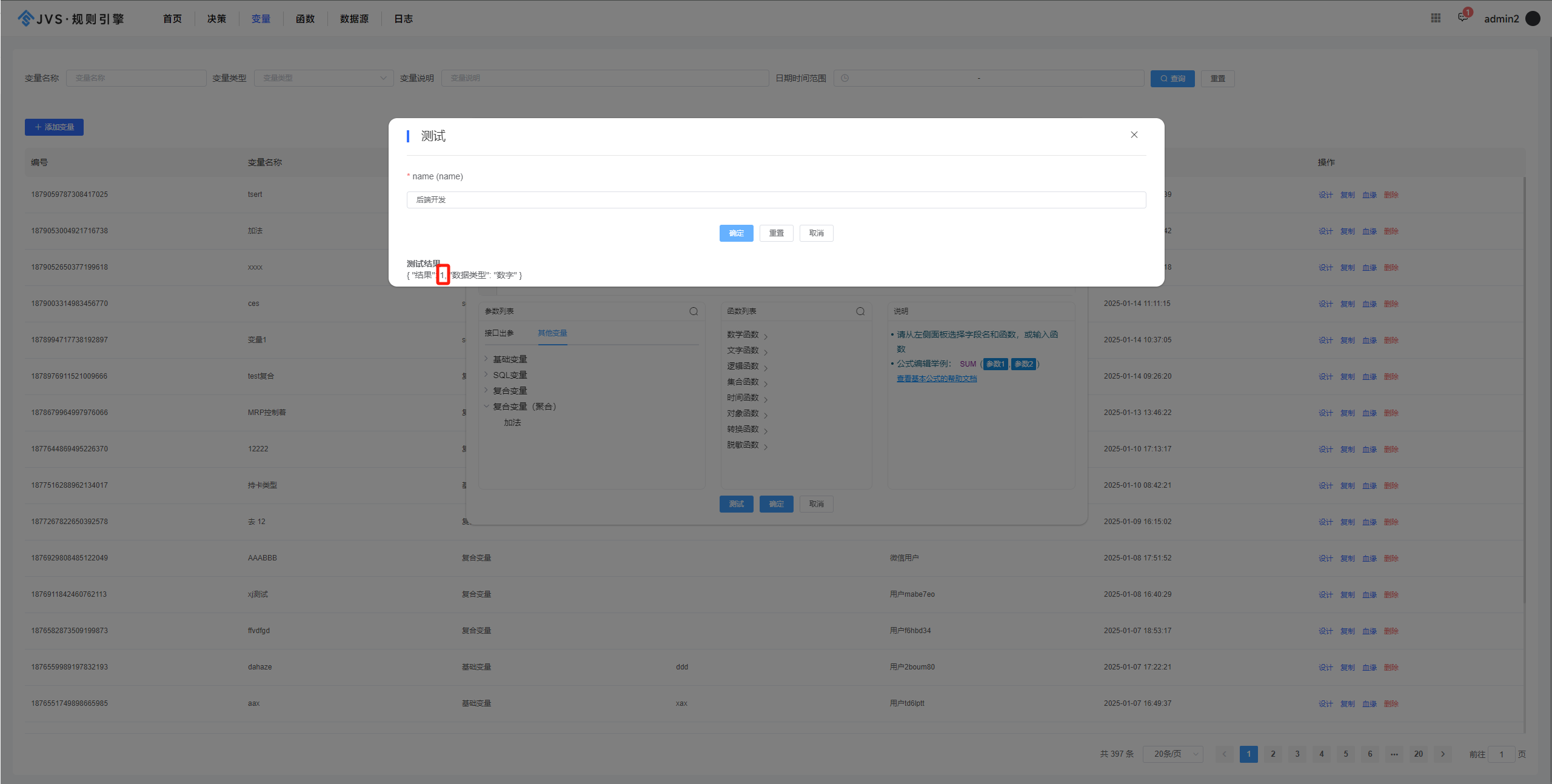Open the apps grid icon in header
The height and width of the screenshot is (784, 1552).
pos(1436,18)
